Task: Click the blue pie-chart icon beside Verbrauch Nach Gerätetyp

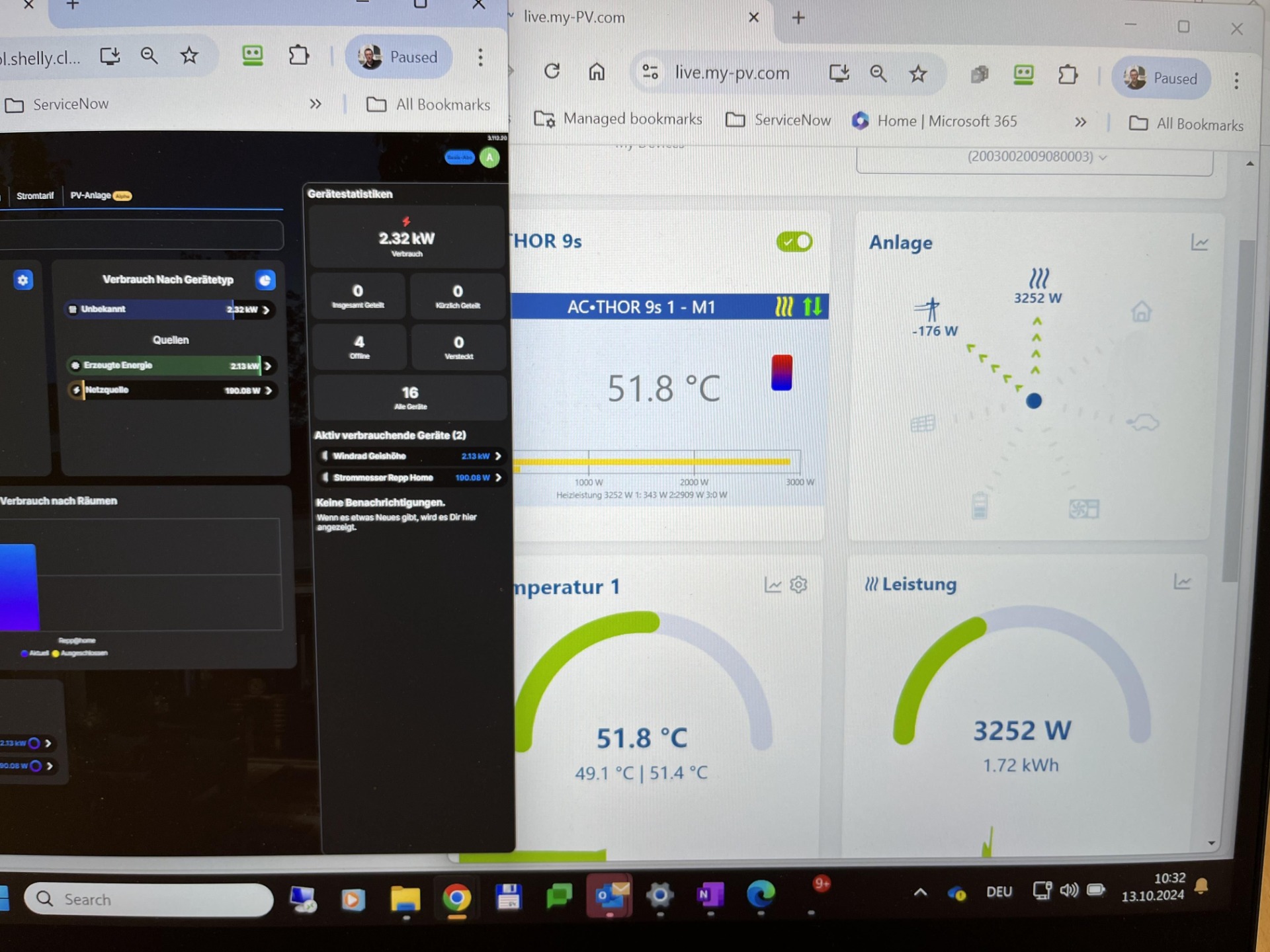Action: click(x=265, y=280)
